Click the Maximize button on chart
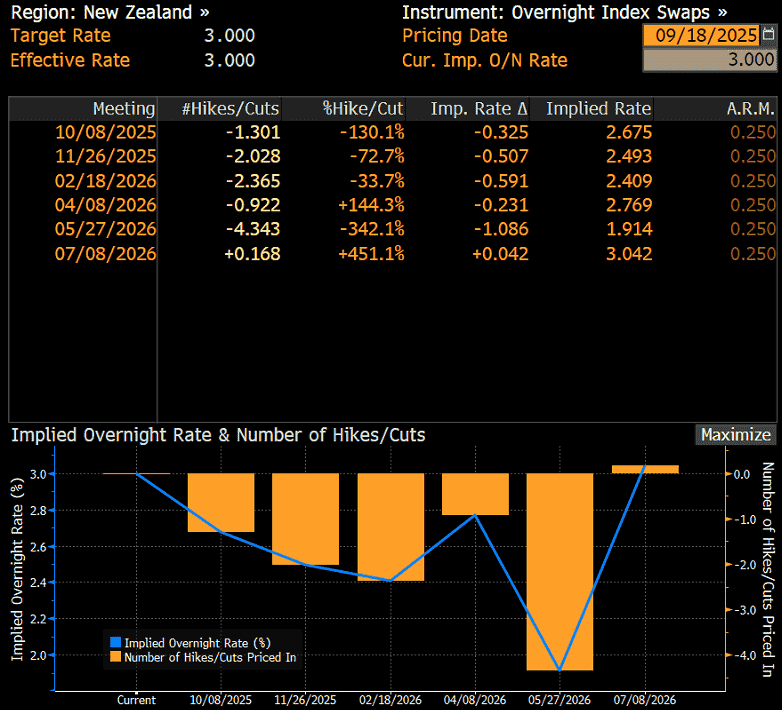 [x=736, y=435]
